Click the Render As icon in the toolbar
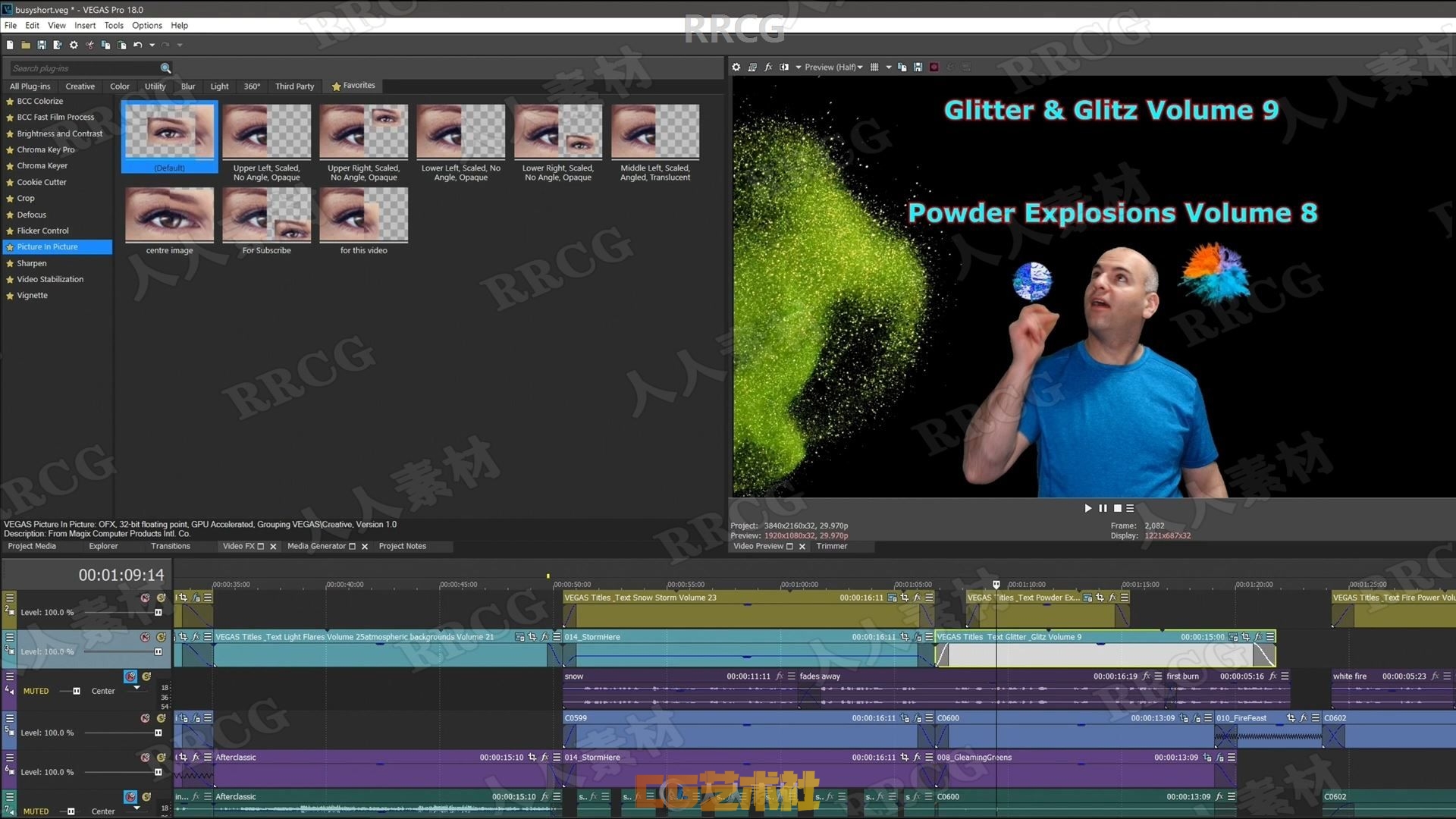The image size is (1456, 819). click(58, 45)
